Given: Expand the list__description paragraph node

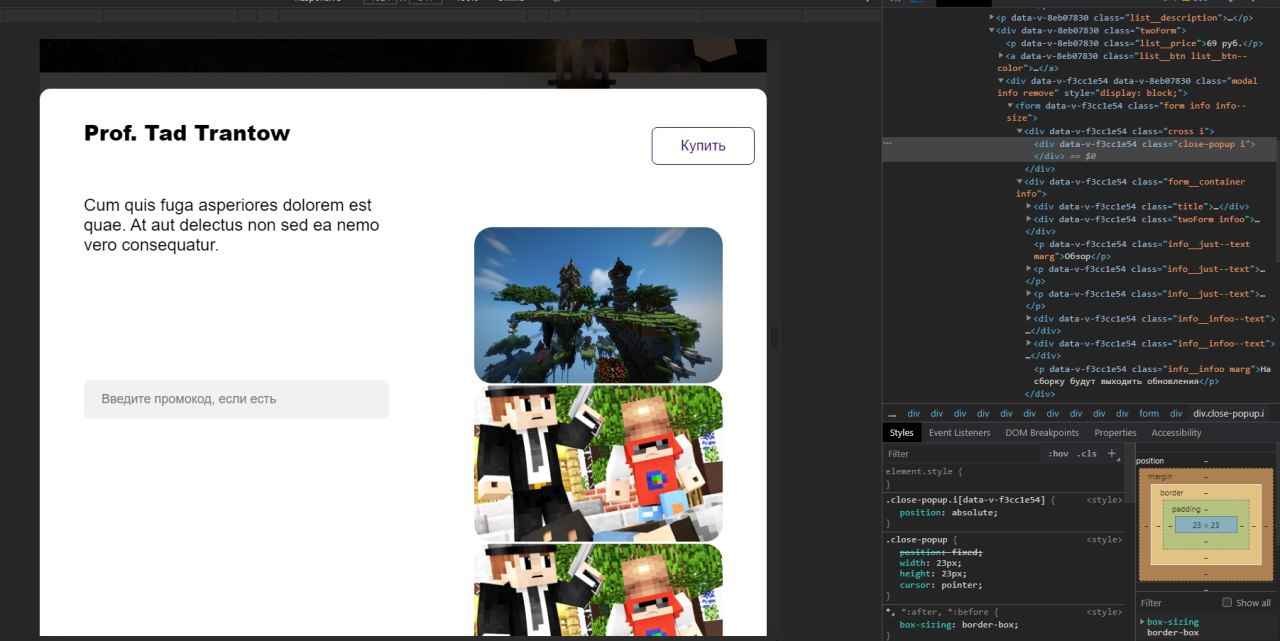Looking at the screenshot, I should pyautogui.click(x=992, y=18).
